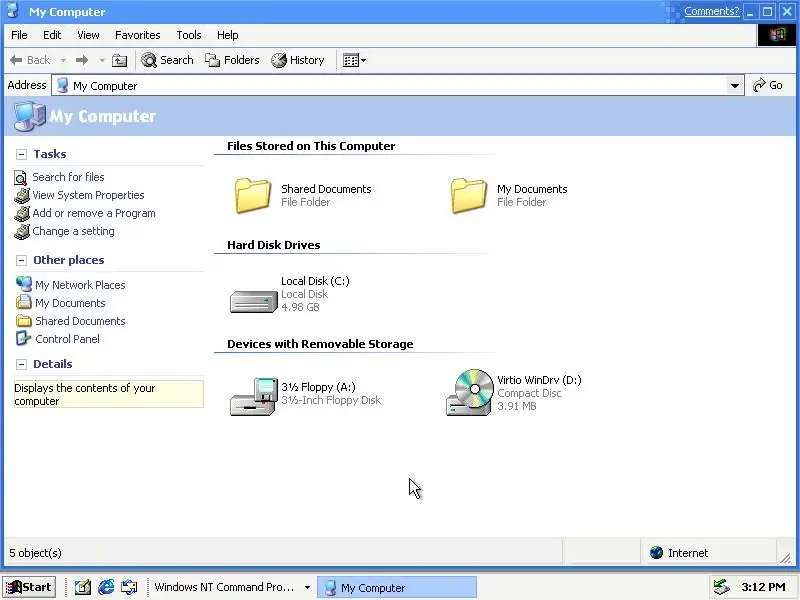Click the Shared Documents label in file list

[326, 189]
